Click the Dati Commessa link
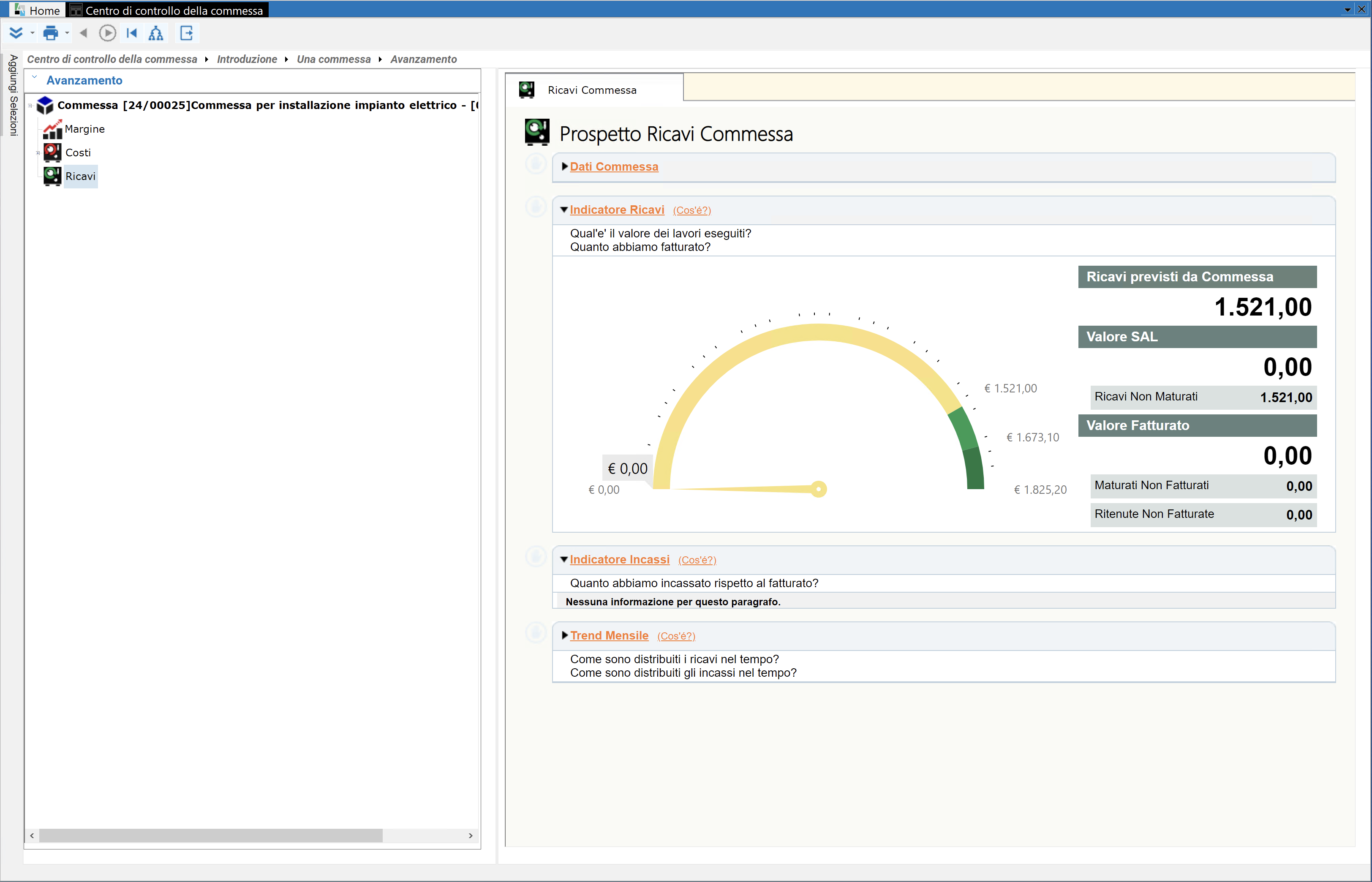Screen dimensions: 1372x882 click(x=614, y=167)
